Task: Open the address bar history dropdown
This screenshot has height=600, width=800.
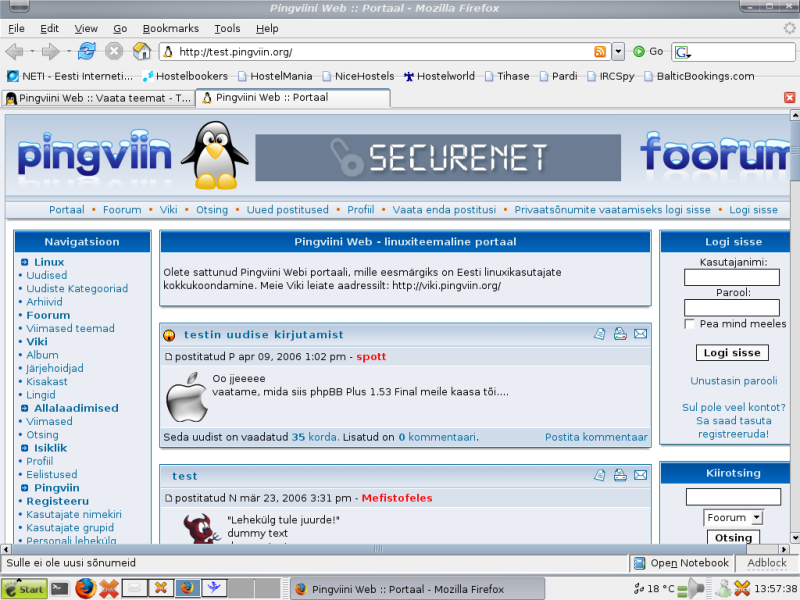Action: click(618, 52)
